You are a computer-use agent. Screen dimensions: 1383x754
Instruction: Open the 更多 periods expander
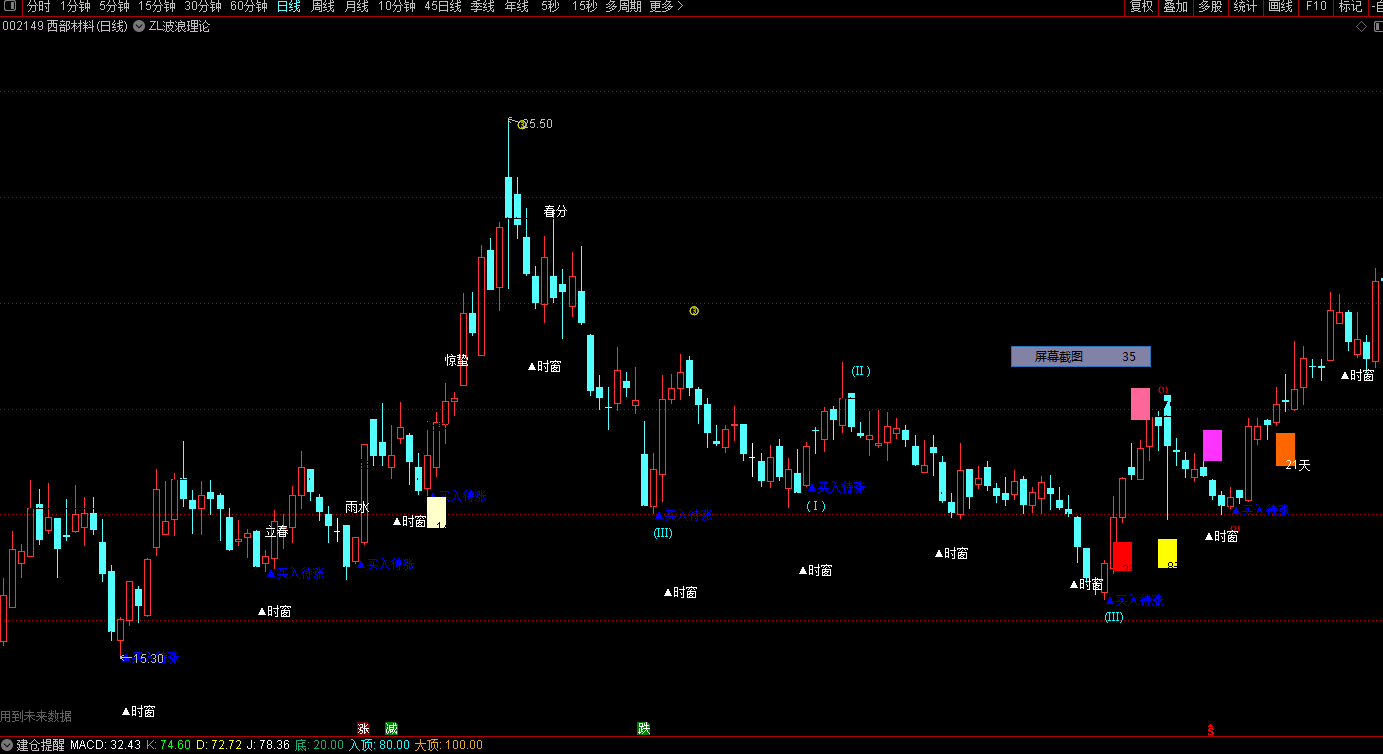(666, 6)
